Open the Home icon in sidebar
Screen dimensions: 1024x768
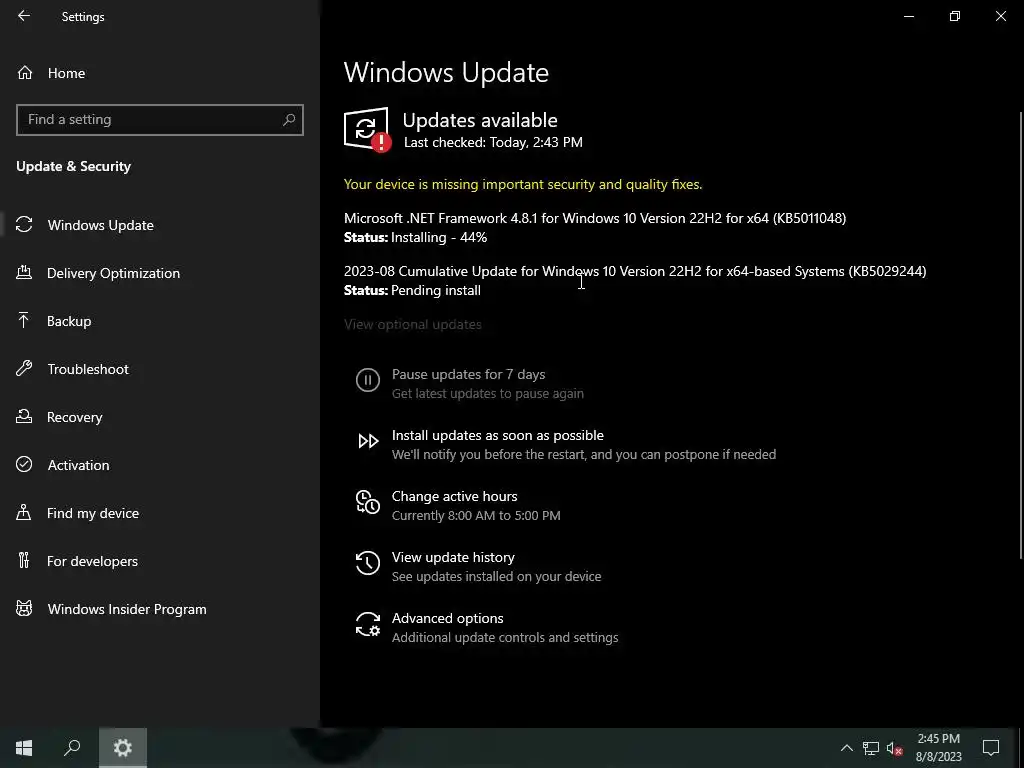pos(25,72)
